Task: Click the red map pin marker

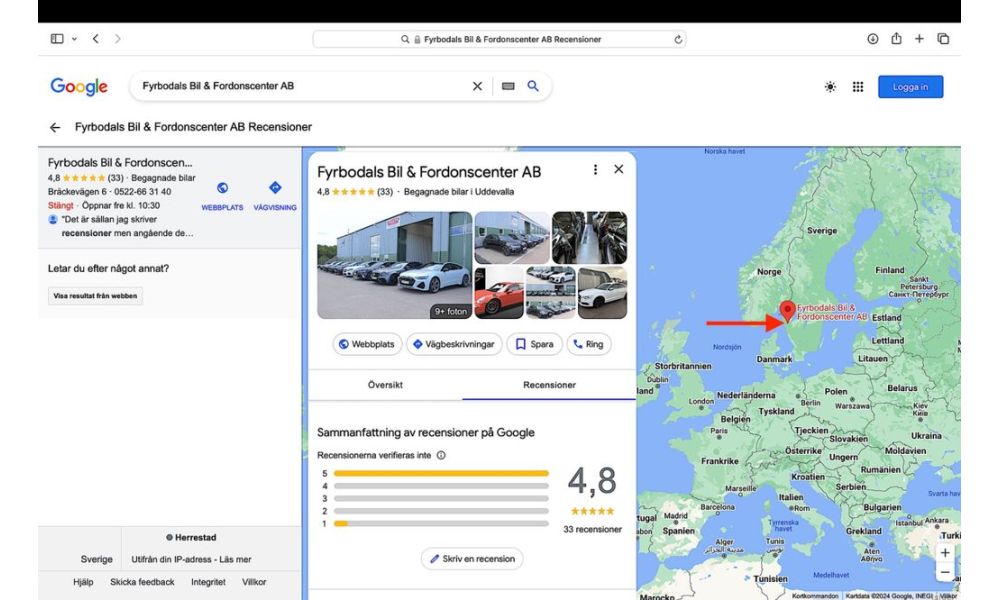Action: 788,311
